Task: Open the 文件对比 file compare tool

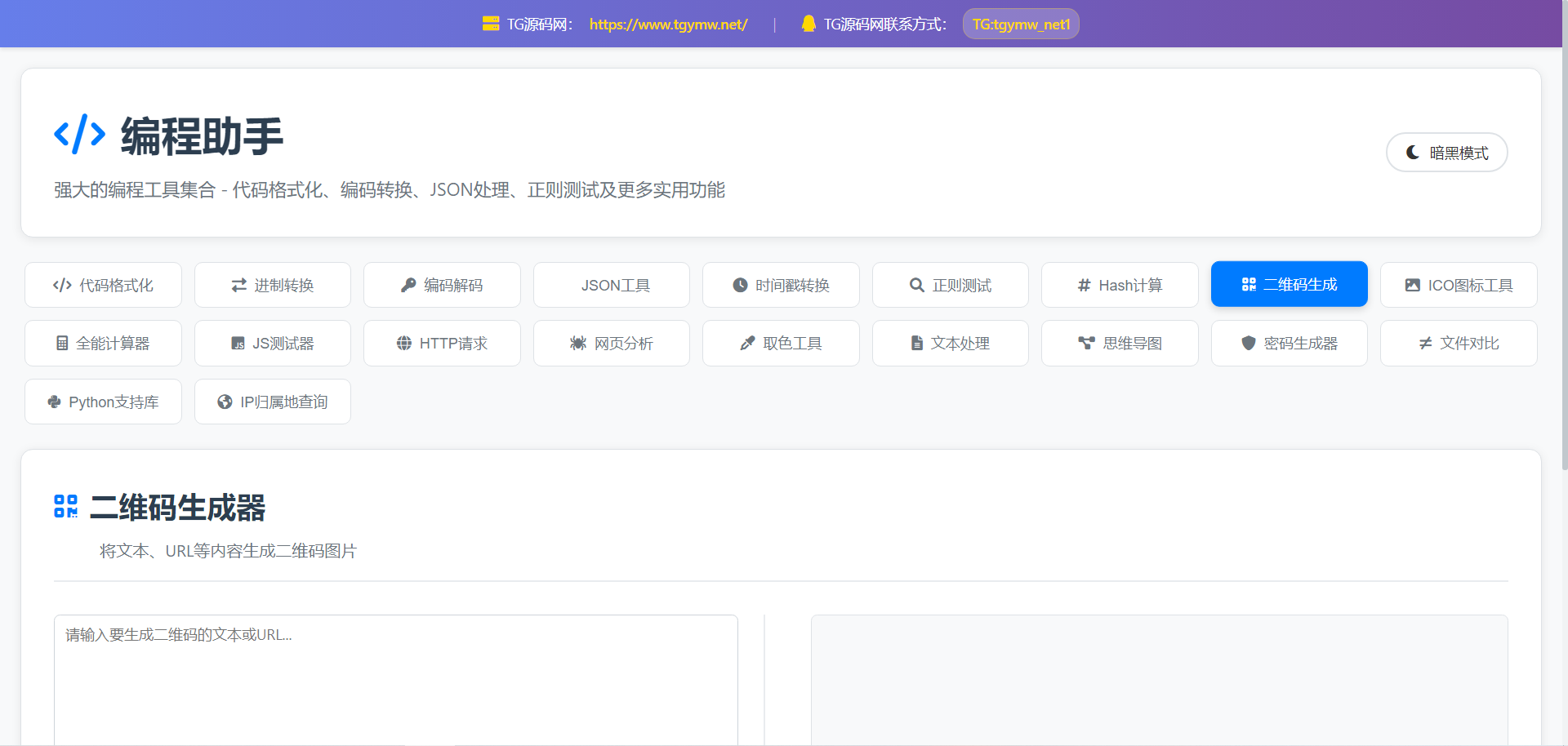Action: (x=1459, y=344)
